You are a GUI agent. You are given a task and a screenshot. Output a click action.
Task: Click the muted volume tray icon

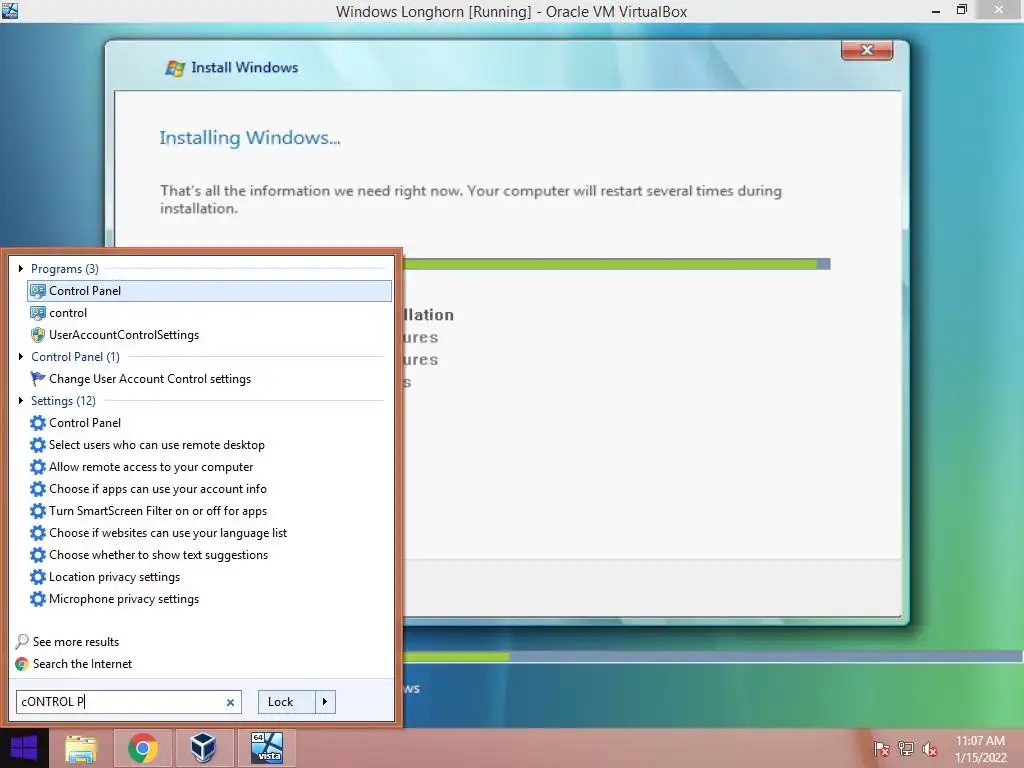(929, 749)
